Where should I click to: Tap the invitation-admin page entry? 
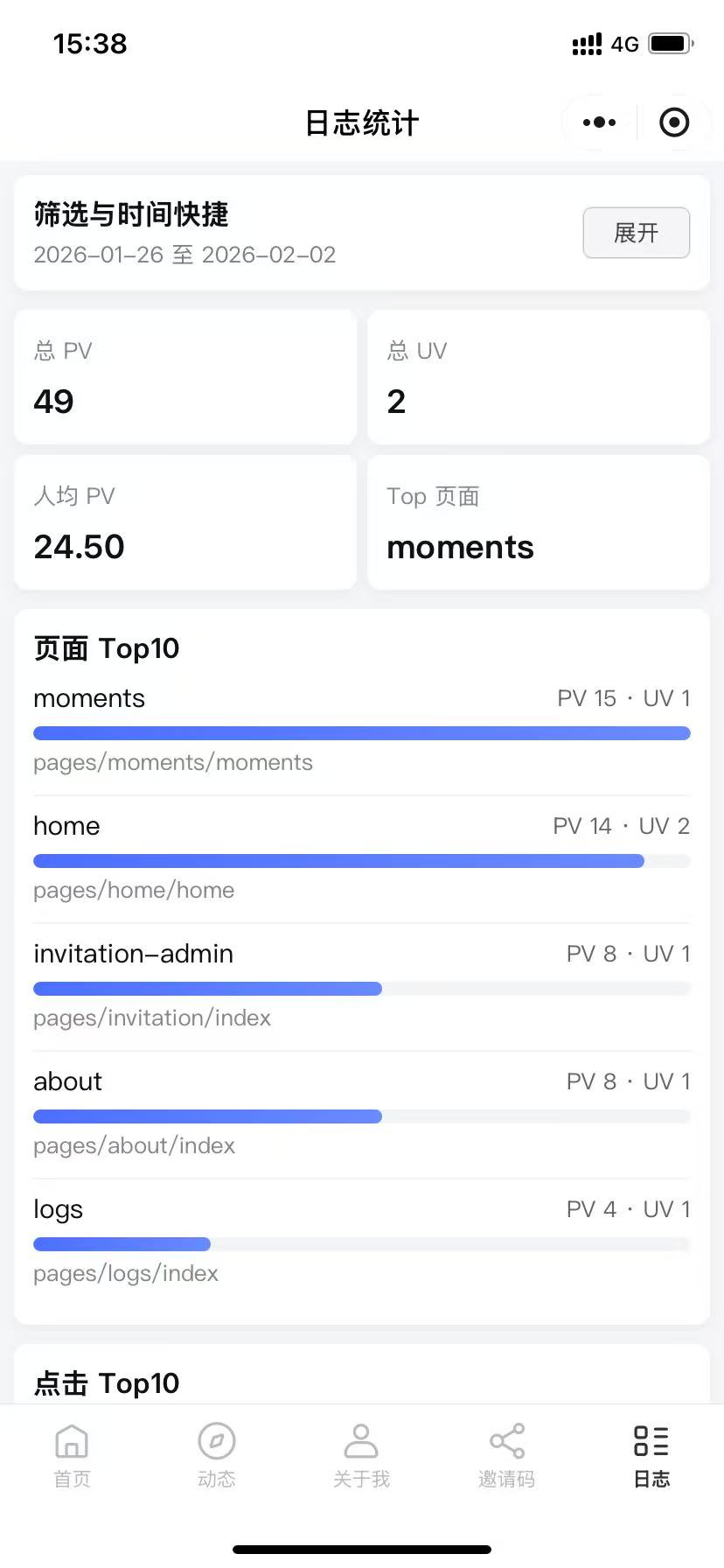(x=133, y=954)
